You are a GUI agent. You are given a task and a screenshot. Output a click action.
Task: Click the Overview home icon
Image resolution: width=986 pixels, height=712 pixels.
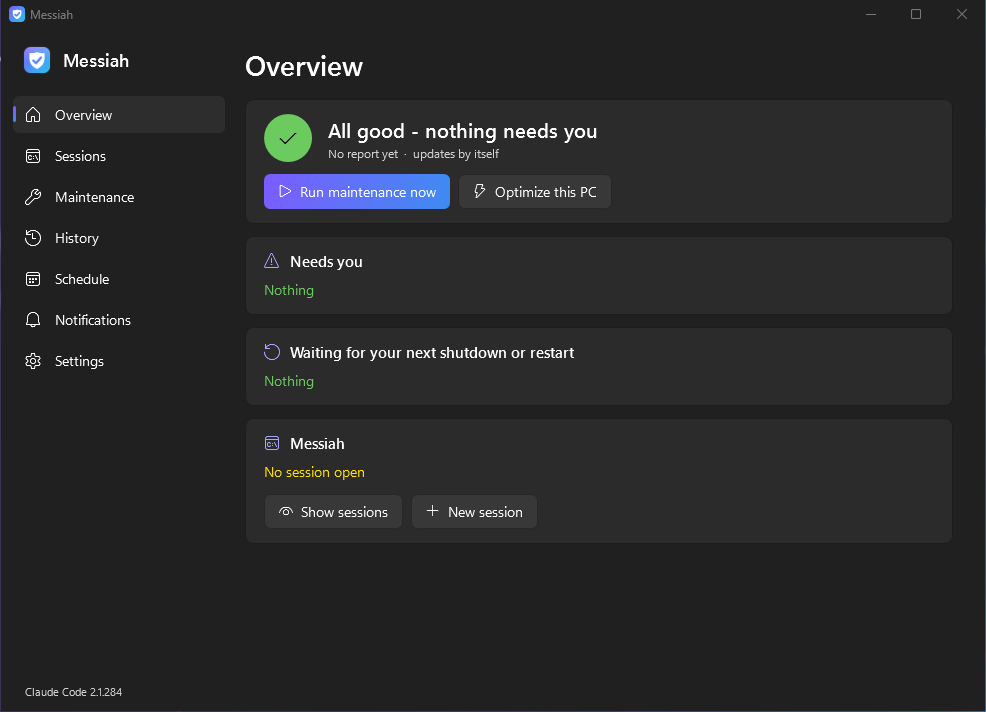[x=33, y=115]
